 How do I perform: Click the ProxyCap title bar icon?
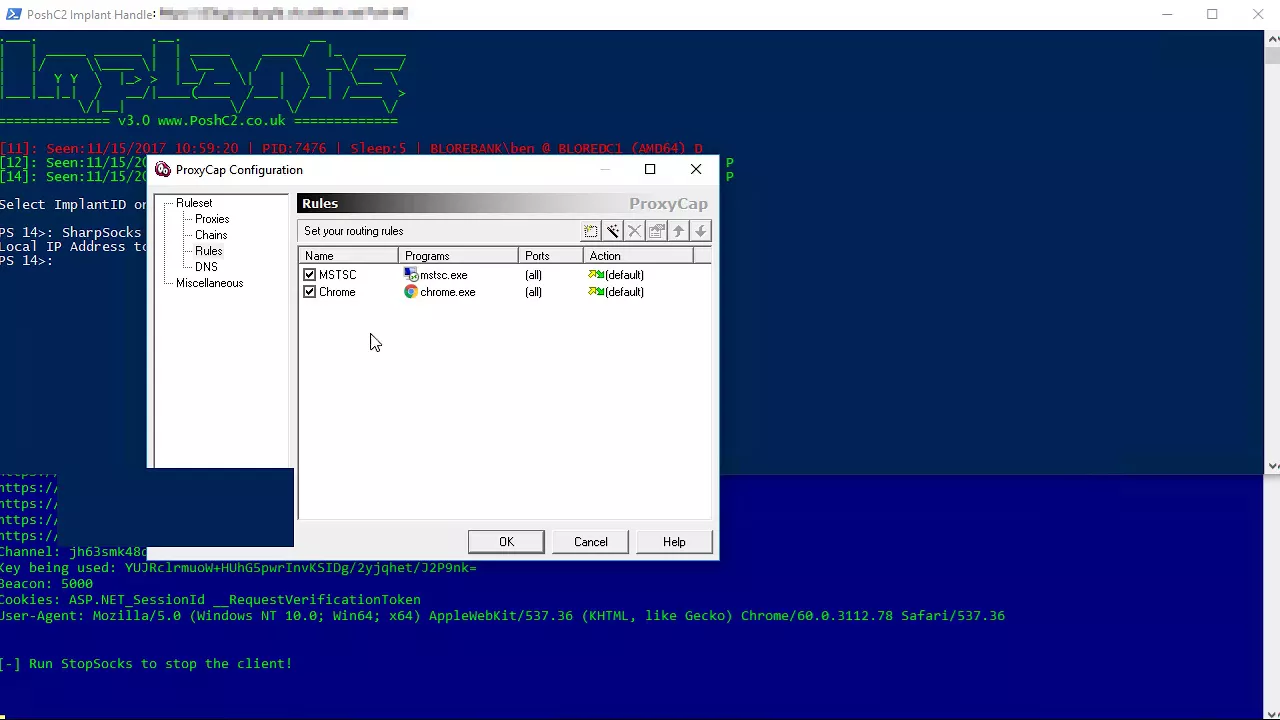coord(163,169)
